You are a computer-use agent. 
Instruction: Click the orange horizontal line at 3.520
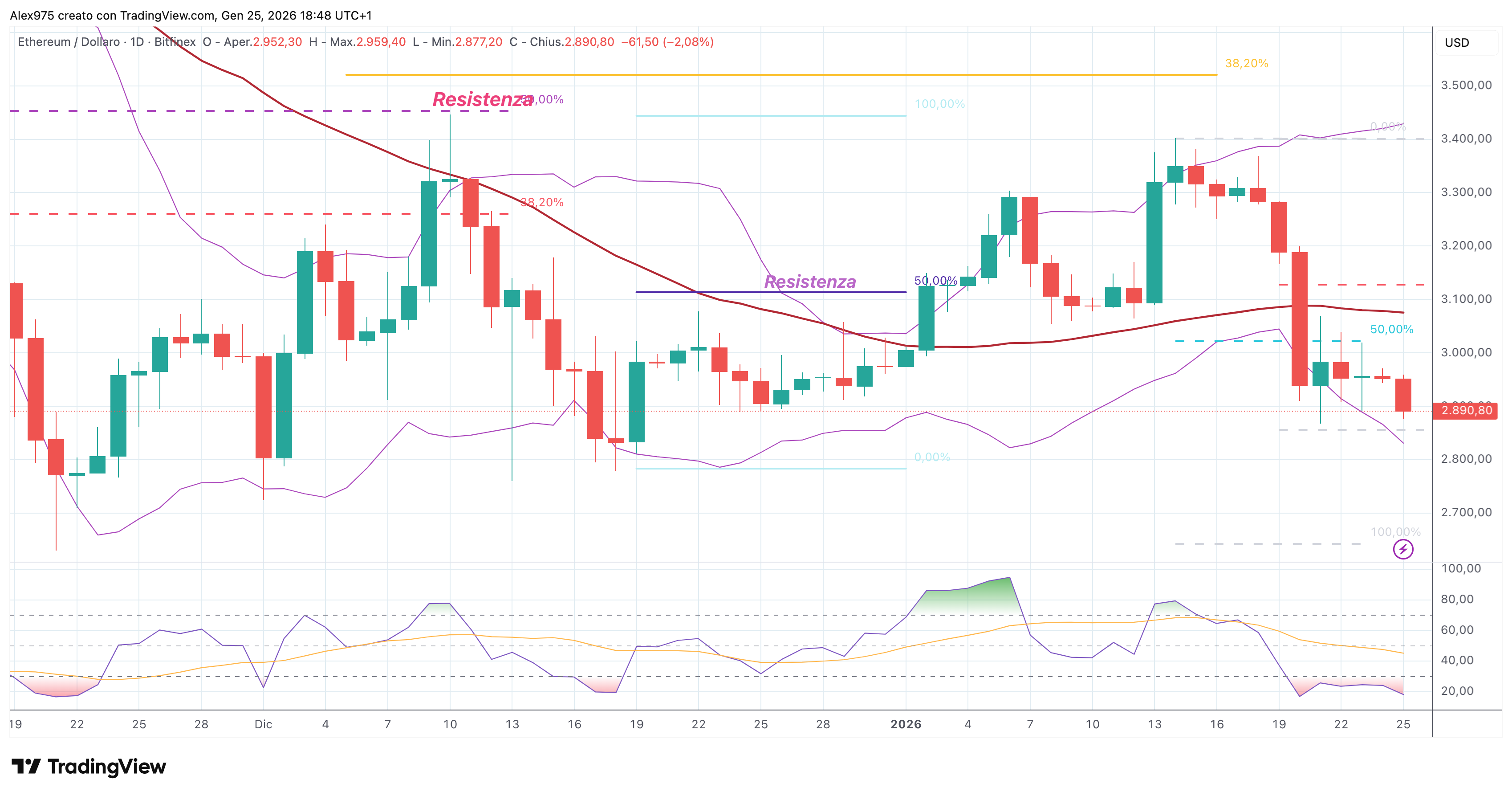[780, 74]
